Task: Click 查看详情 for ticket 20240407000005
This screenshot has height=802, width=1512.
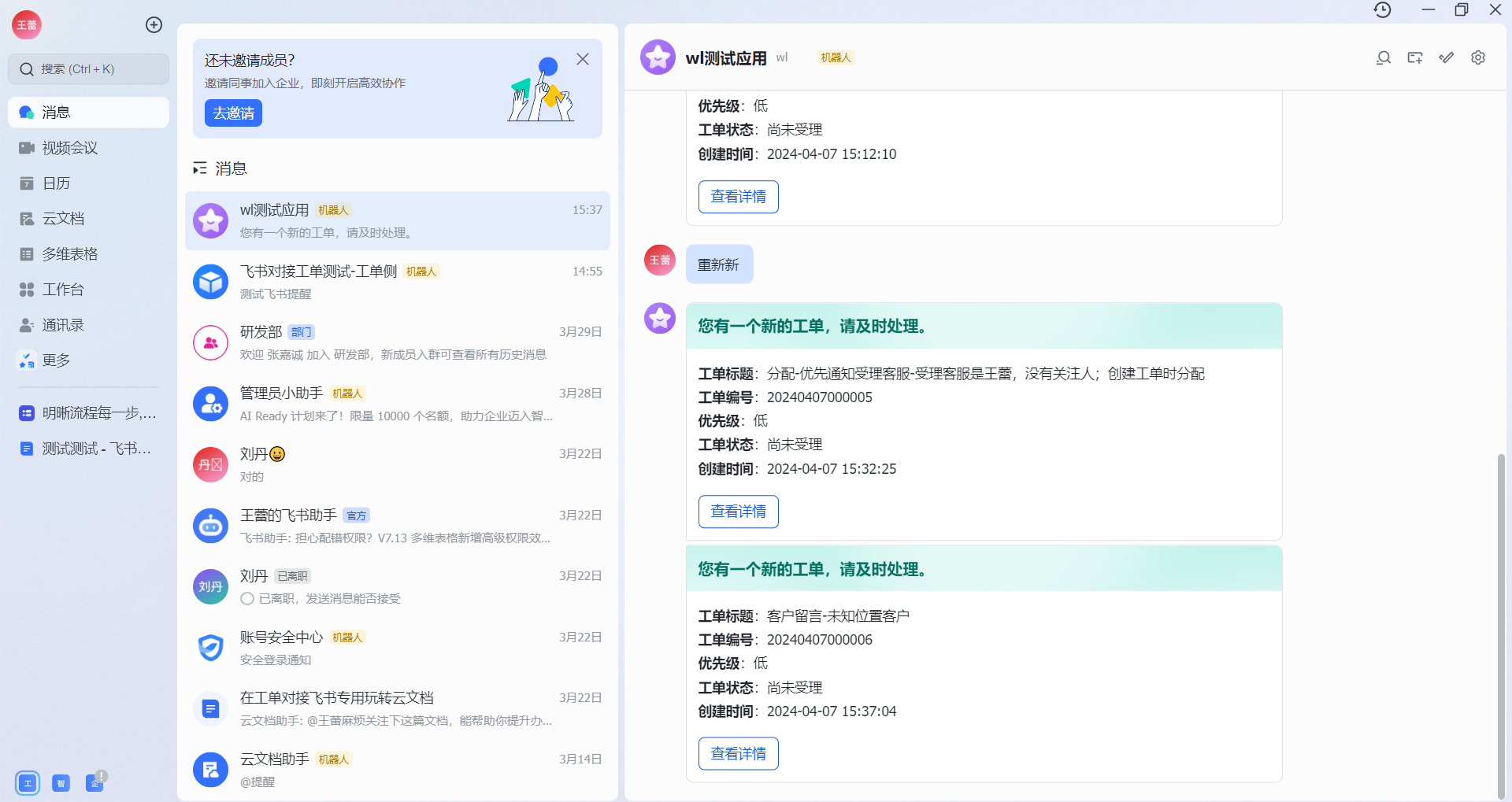Action: pos(739,512)
